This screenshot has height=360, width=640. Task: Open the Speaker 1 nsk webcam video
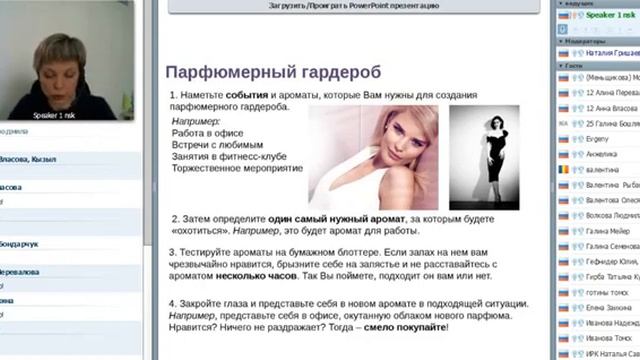pyautogui.click(x=67, y=60)
